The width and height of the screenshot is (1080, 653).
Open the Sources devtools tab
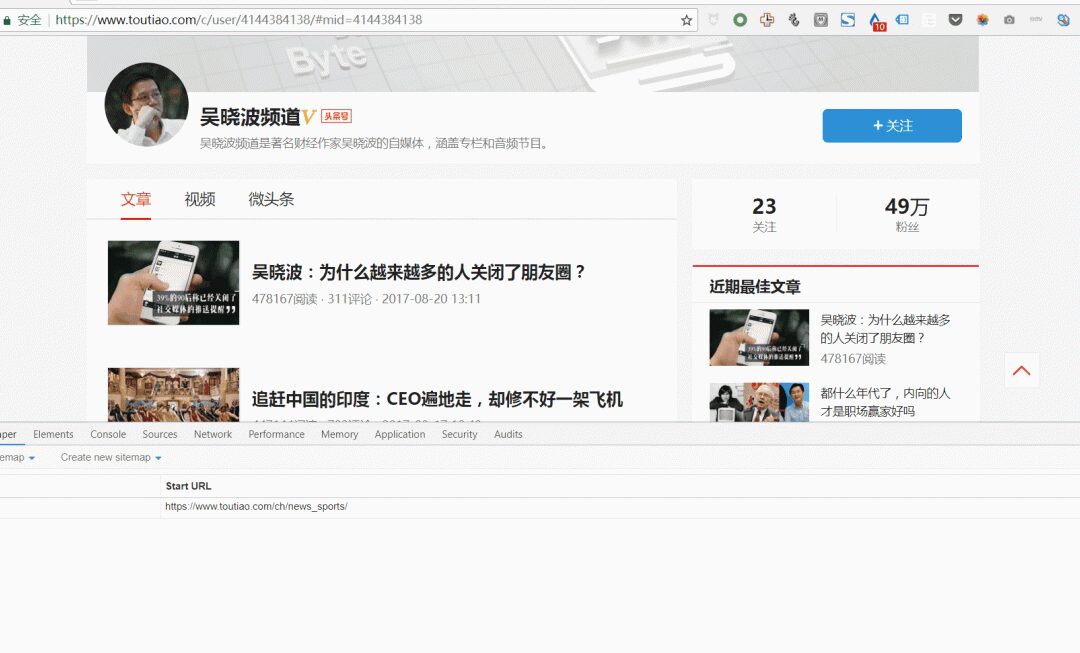coord(160,434)
